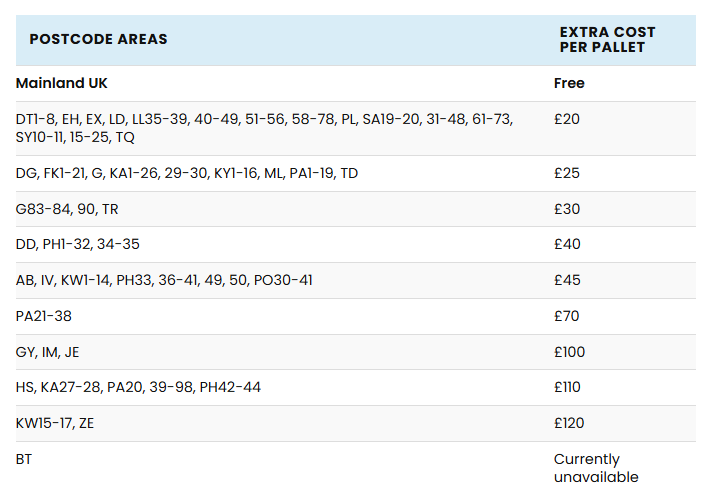The height and width of the screenshot is (496, 705).
Task: Click the POSTCODE AREAS column header
Action: click(x=99, y=40)
